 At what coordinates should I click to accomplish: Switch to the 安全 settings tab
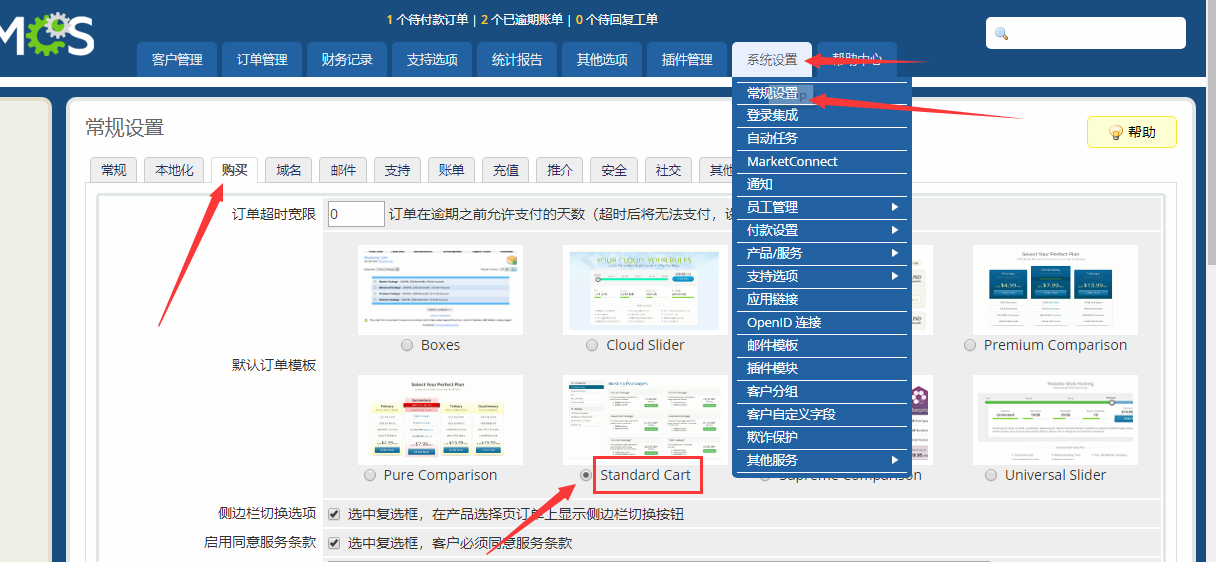click(614, 170)
